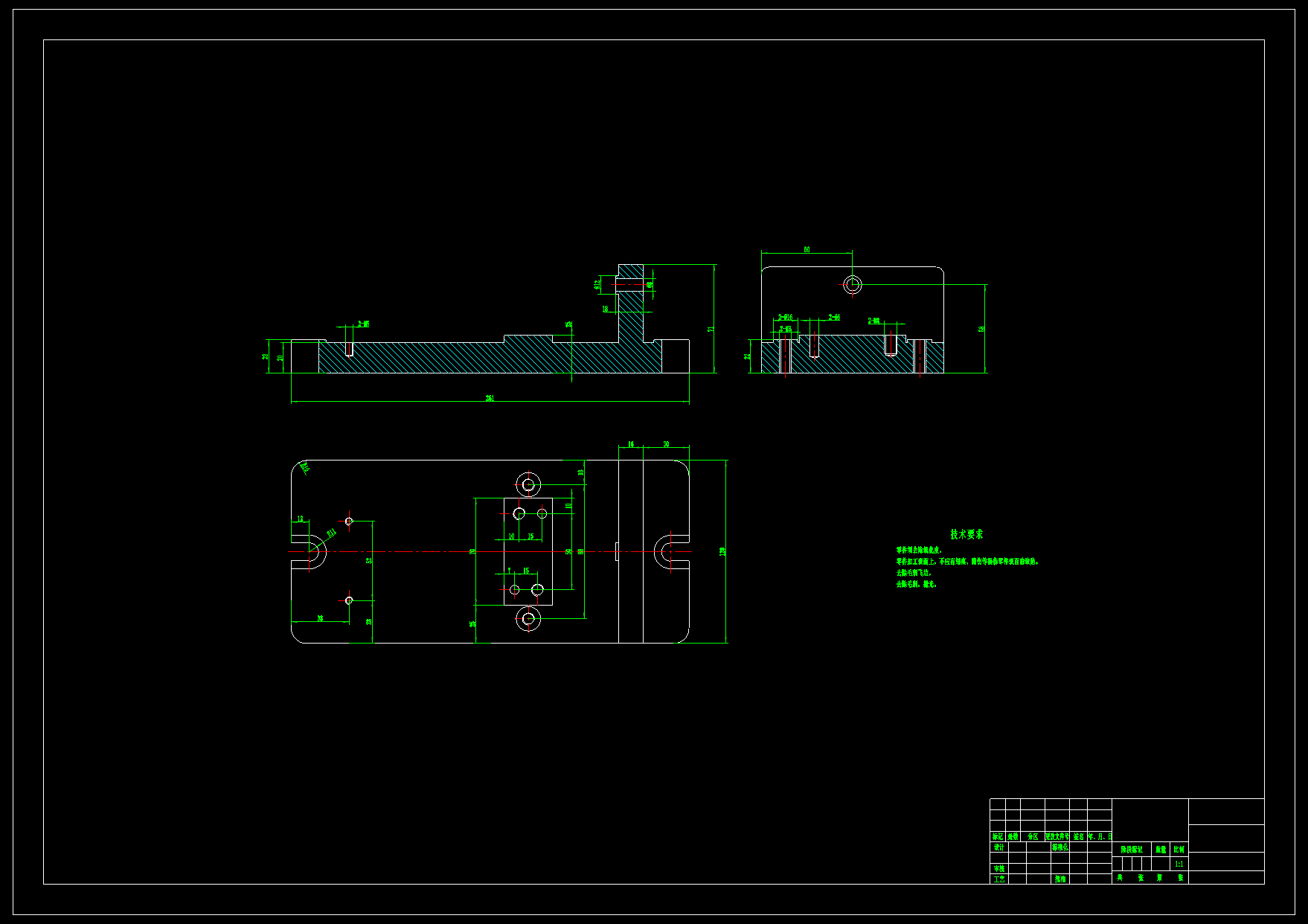Click the 12 slot depth dimension

(x=301, y=519)
